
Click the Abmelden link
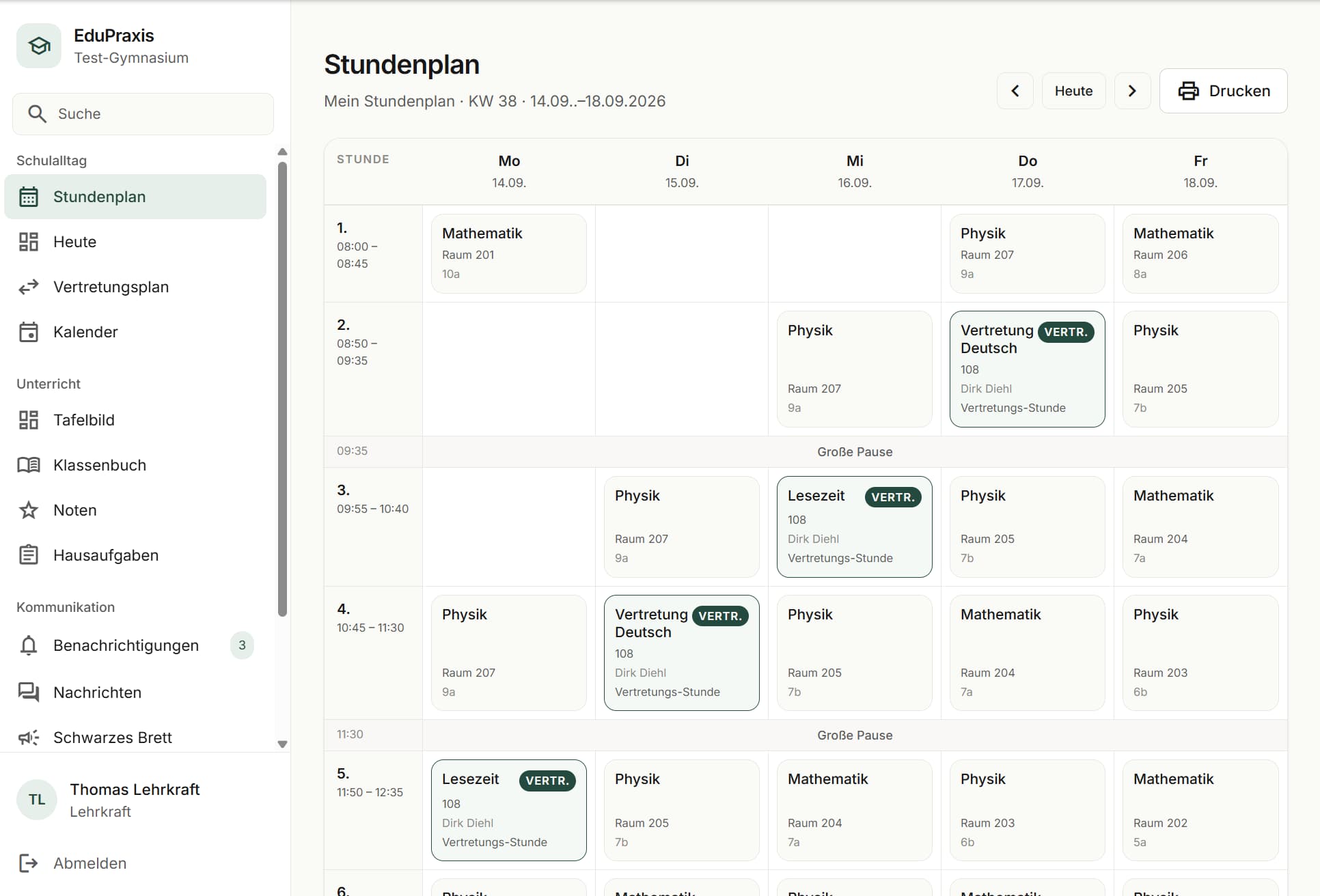click(x=90, y=863)
